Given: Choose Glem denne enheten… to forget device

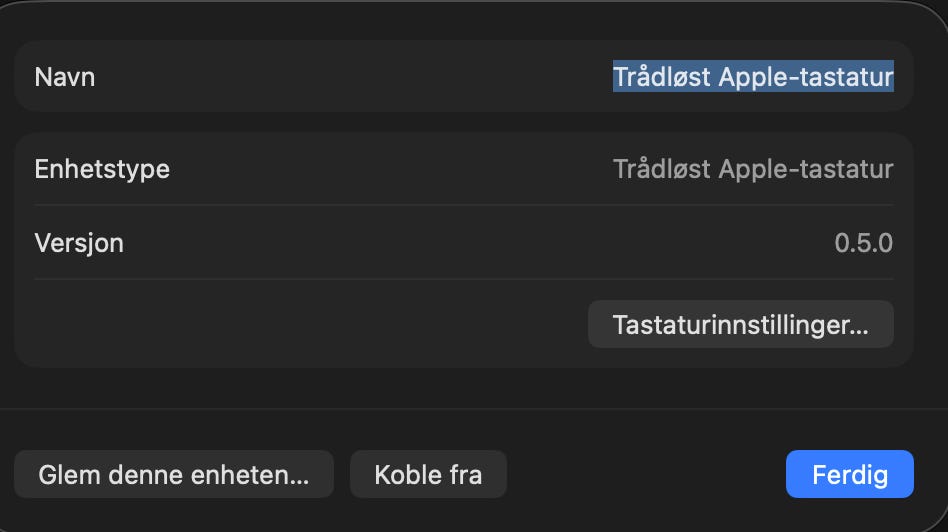Looking at the screenshot, I should point(173,474).
